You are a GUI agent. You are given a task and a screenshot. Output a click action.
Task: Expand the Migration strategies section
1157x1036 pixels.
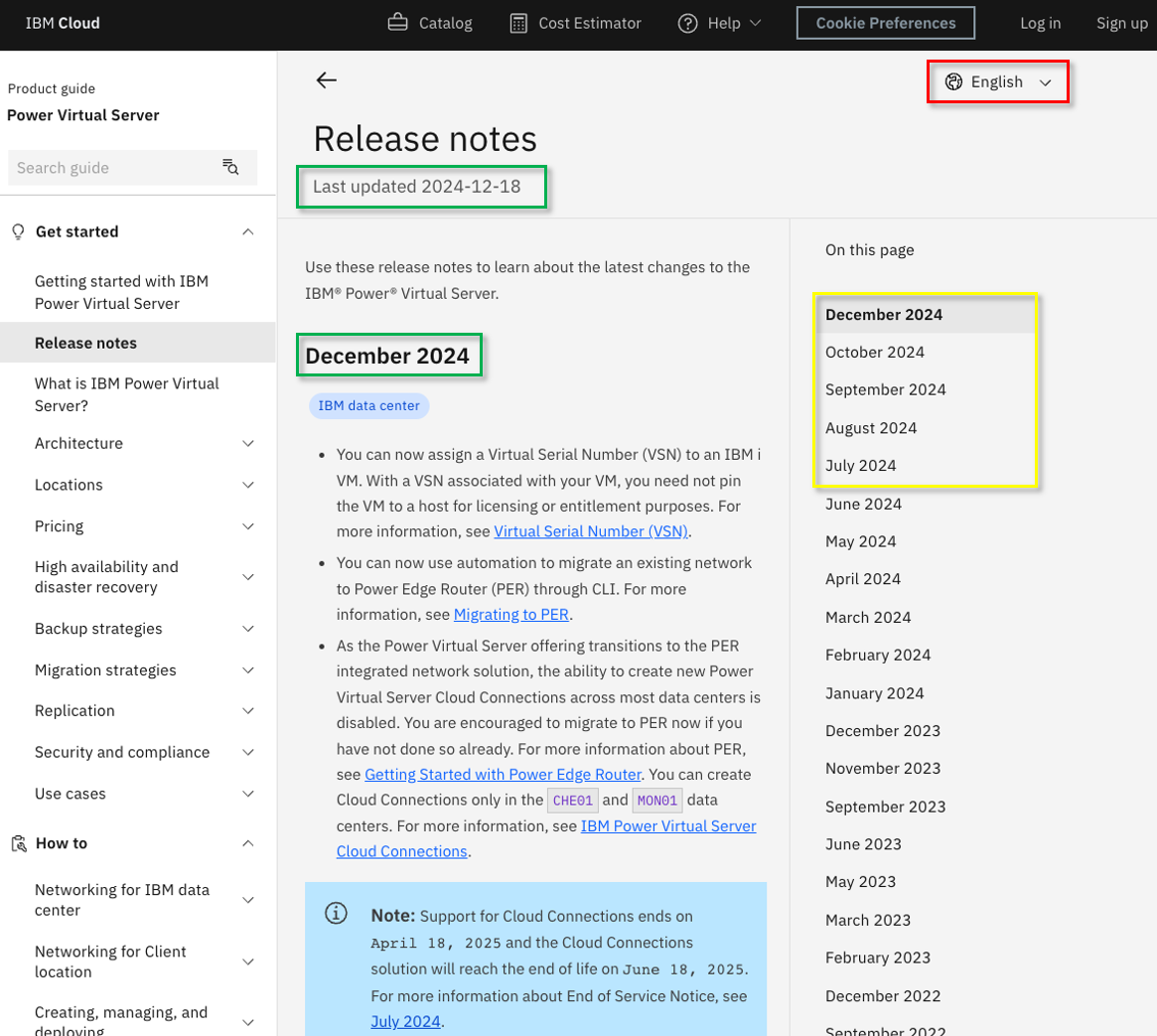click(248, 670)
